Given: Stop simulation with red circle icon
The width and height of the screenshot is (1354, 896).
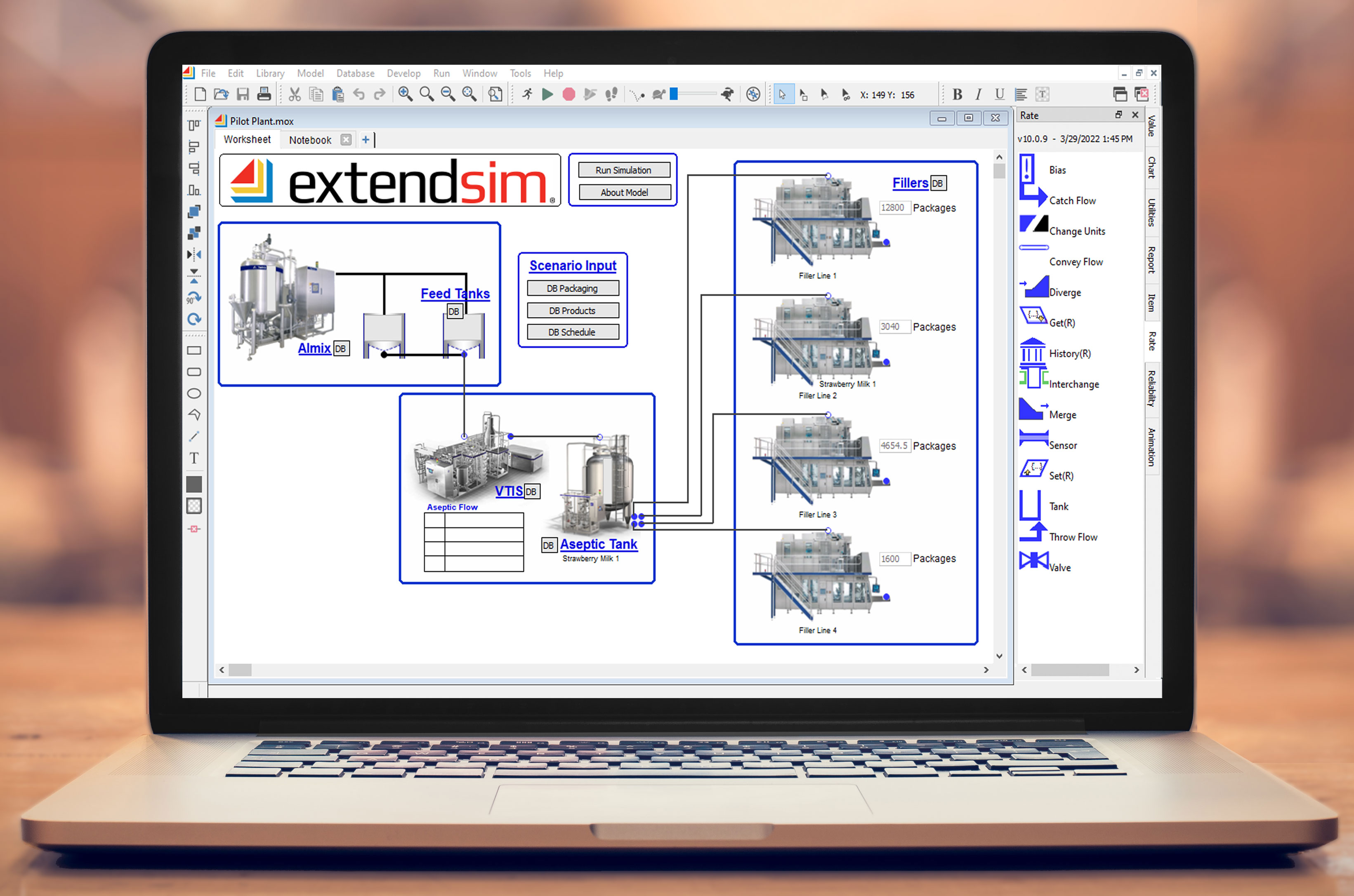Looking at the screenshot, I should tap(568, 94).
